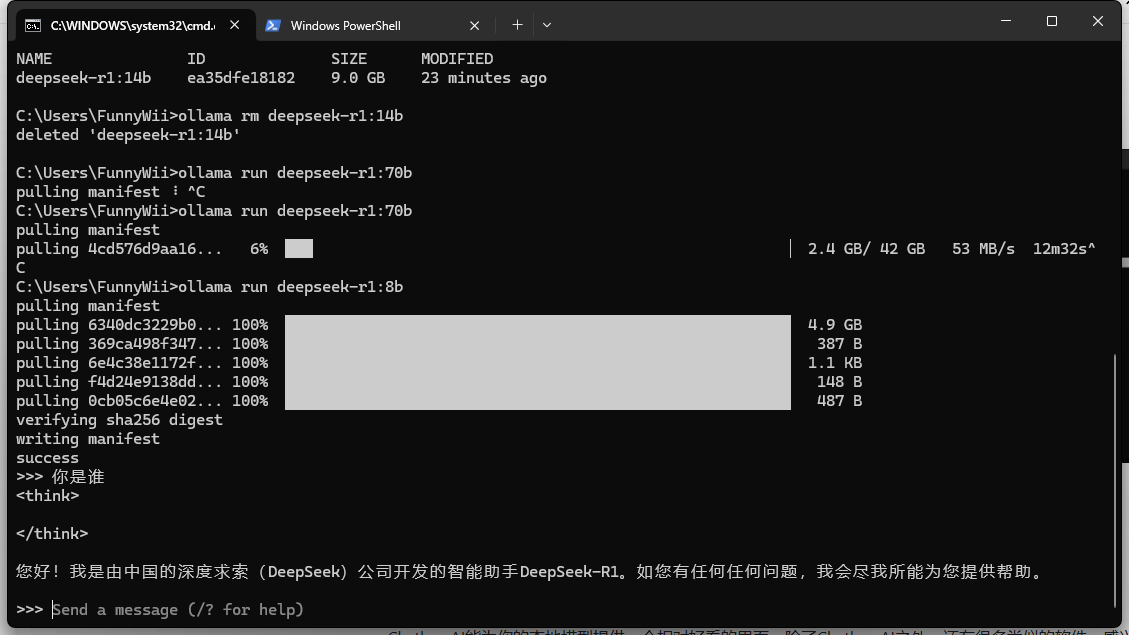Click the 'success' output line

pos(48,458)
